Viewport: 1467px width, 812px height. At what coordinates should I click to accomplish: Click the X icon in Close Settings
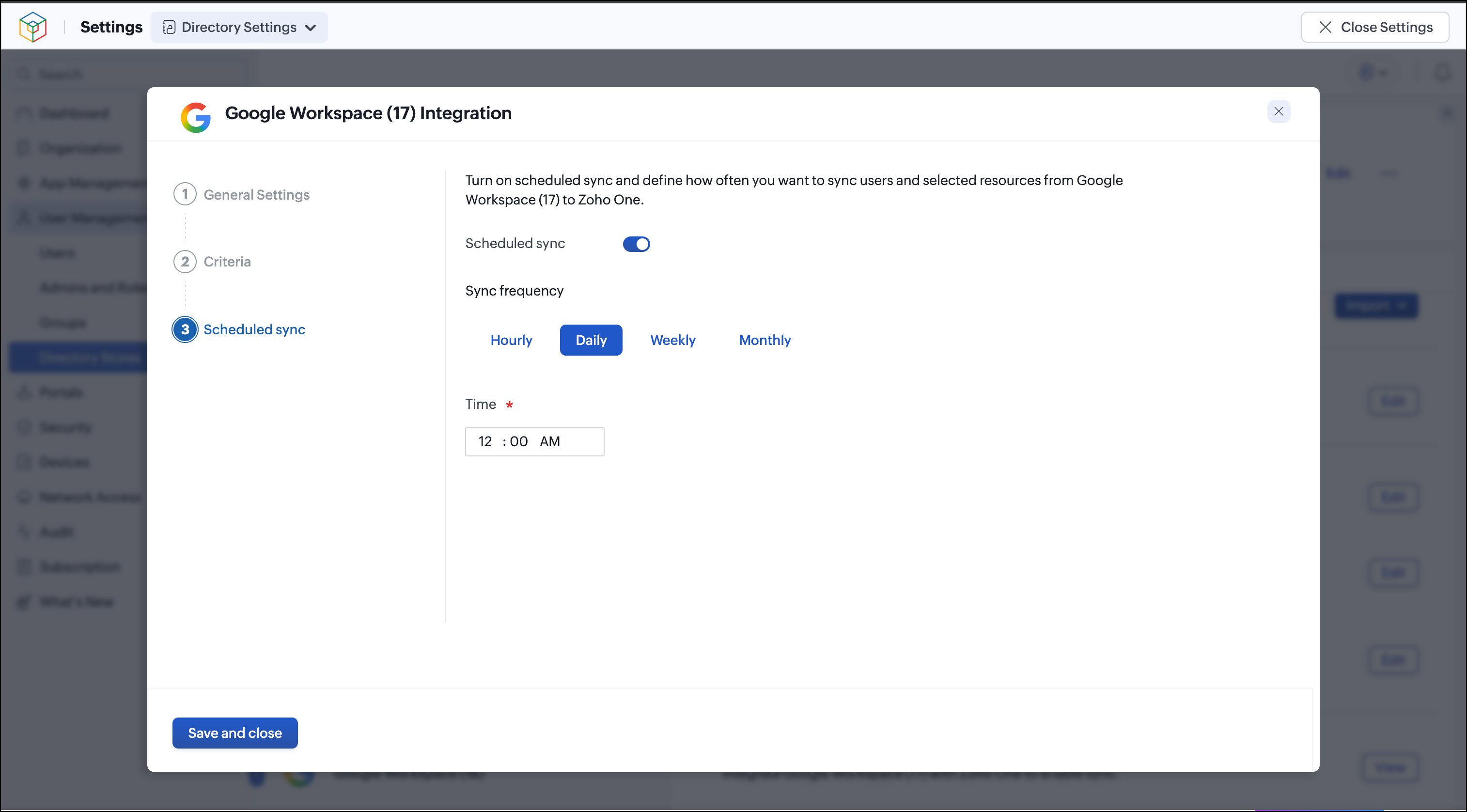(1325, 27)
